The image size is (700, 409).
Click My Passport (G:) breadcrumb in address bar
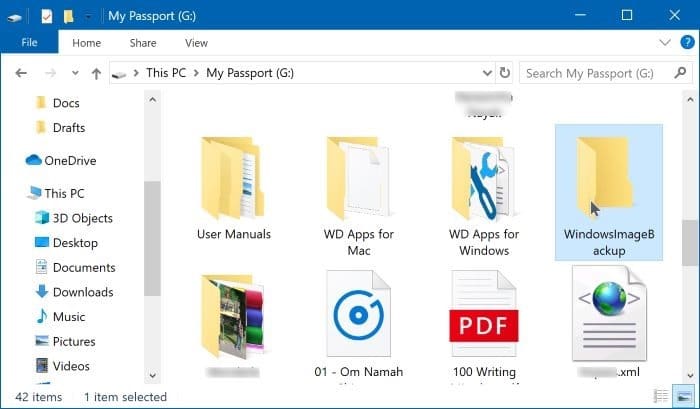pos(250,73)
